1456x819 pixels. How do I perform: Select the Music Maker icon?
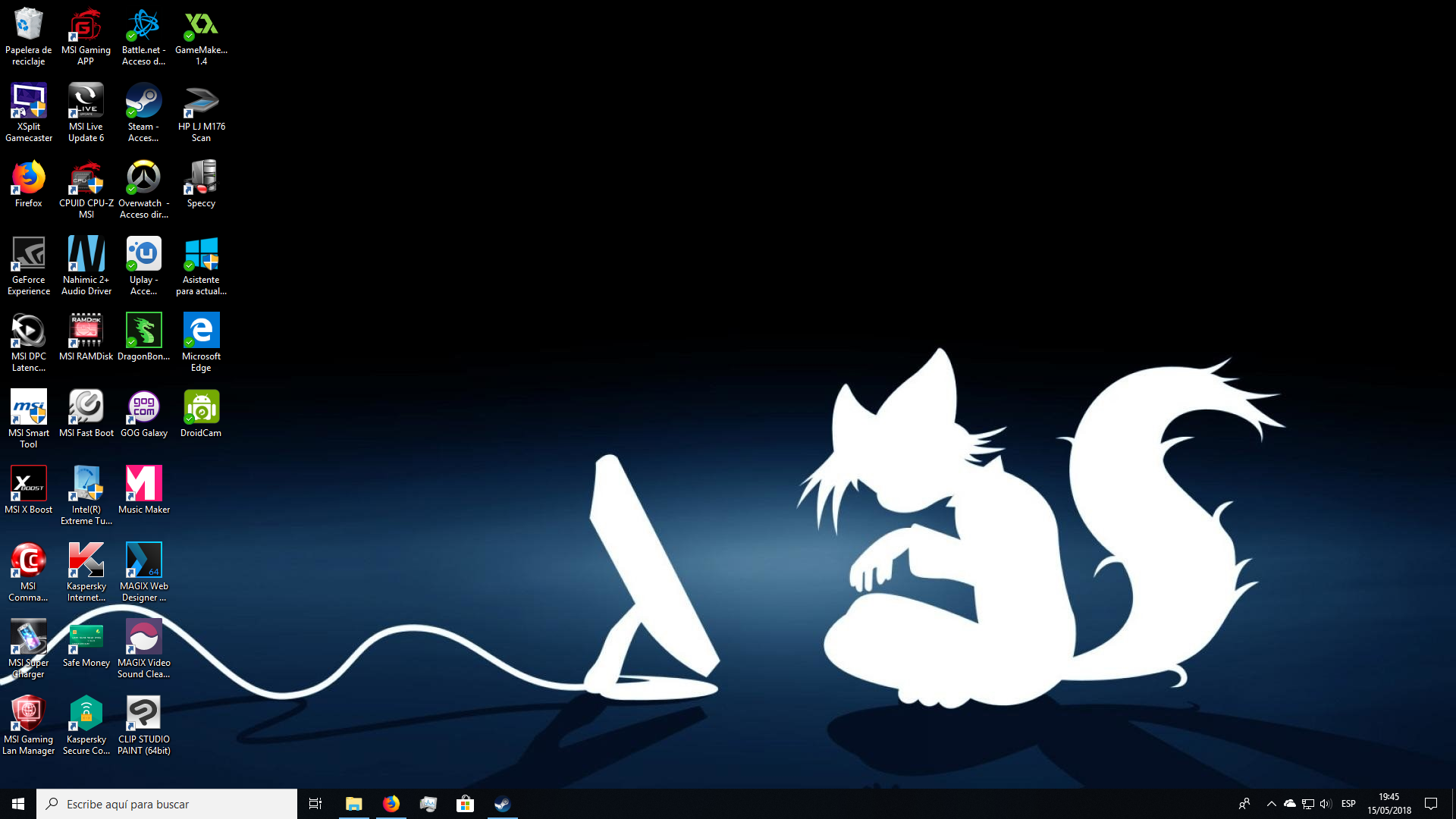pyautogui.click(x=143, y=491)
